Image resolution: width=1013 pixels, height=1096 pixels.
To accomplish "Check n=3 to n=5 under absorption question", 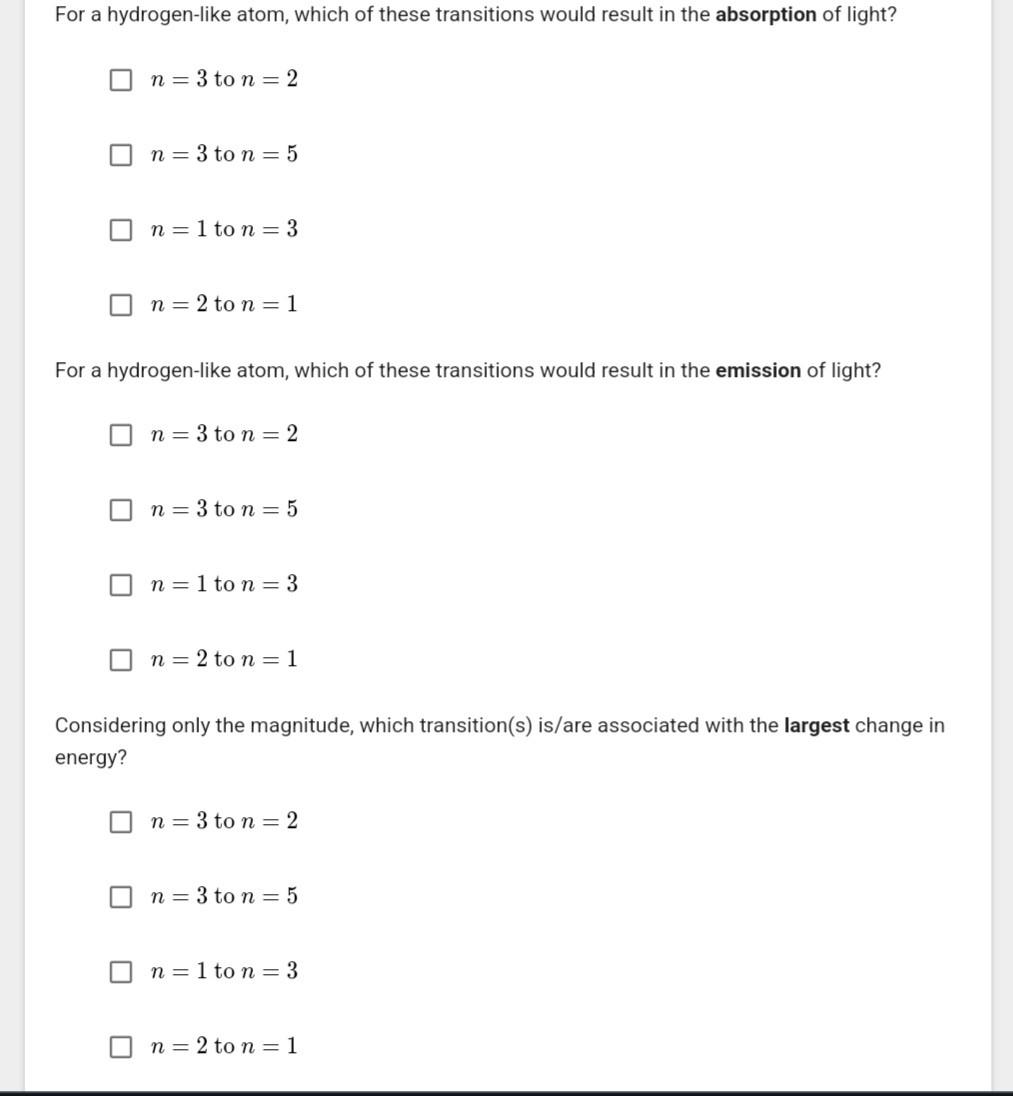I will click(120, 154).
